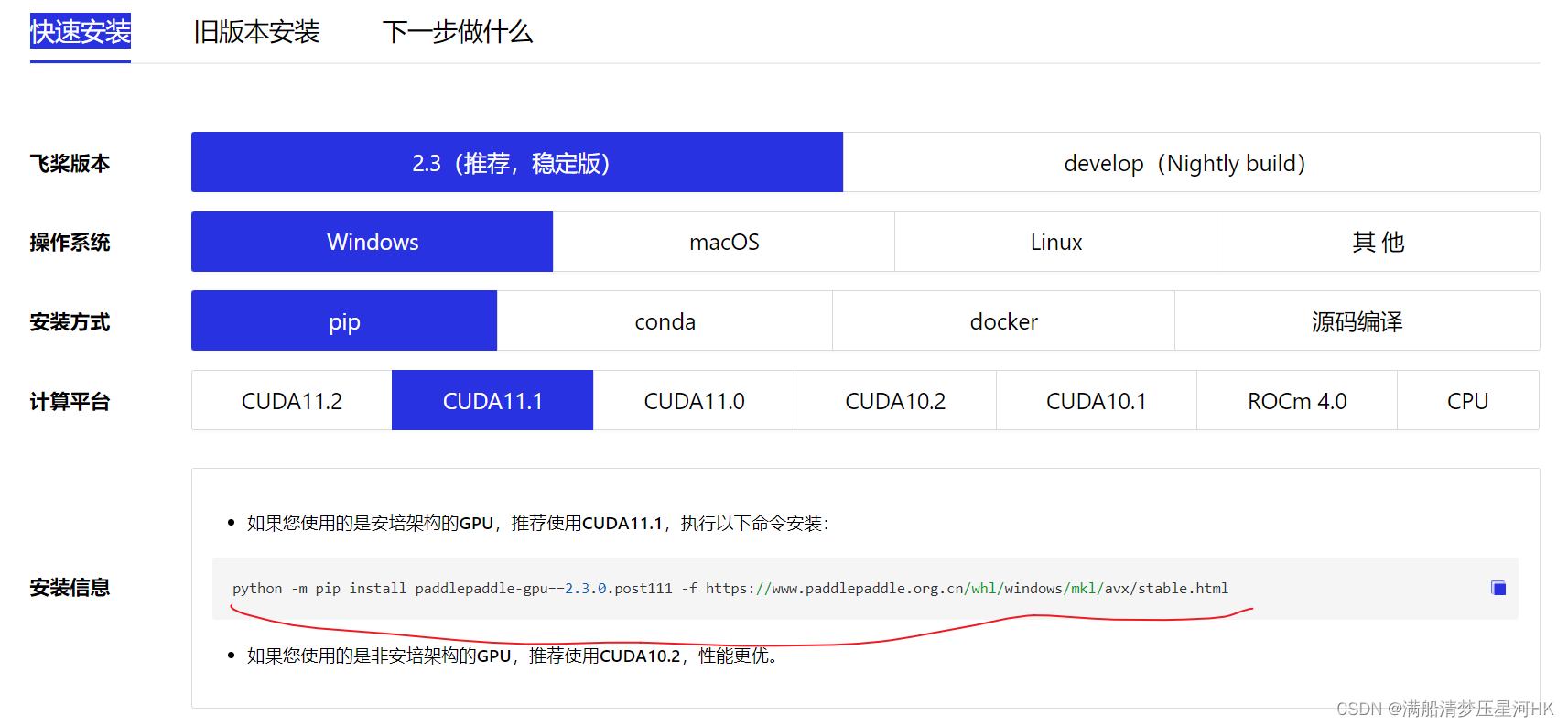The width and height of the screenshot is (1568, 726).
Task: Pick CUDA11.2 compute platform
Action: (292, 401)
